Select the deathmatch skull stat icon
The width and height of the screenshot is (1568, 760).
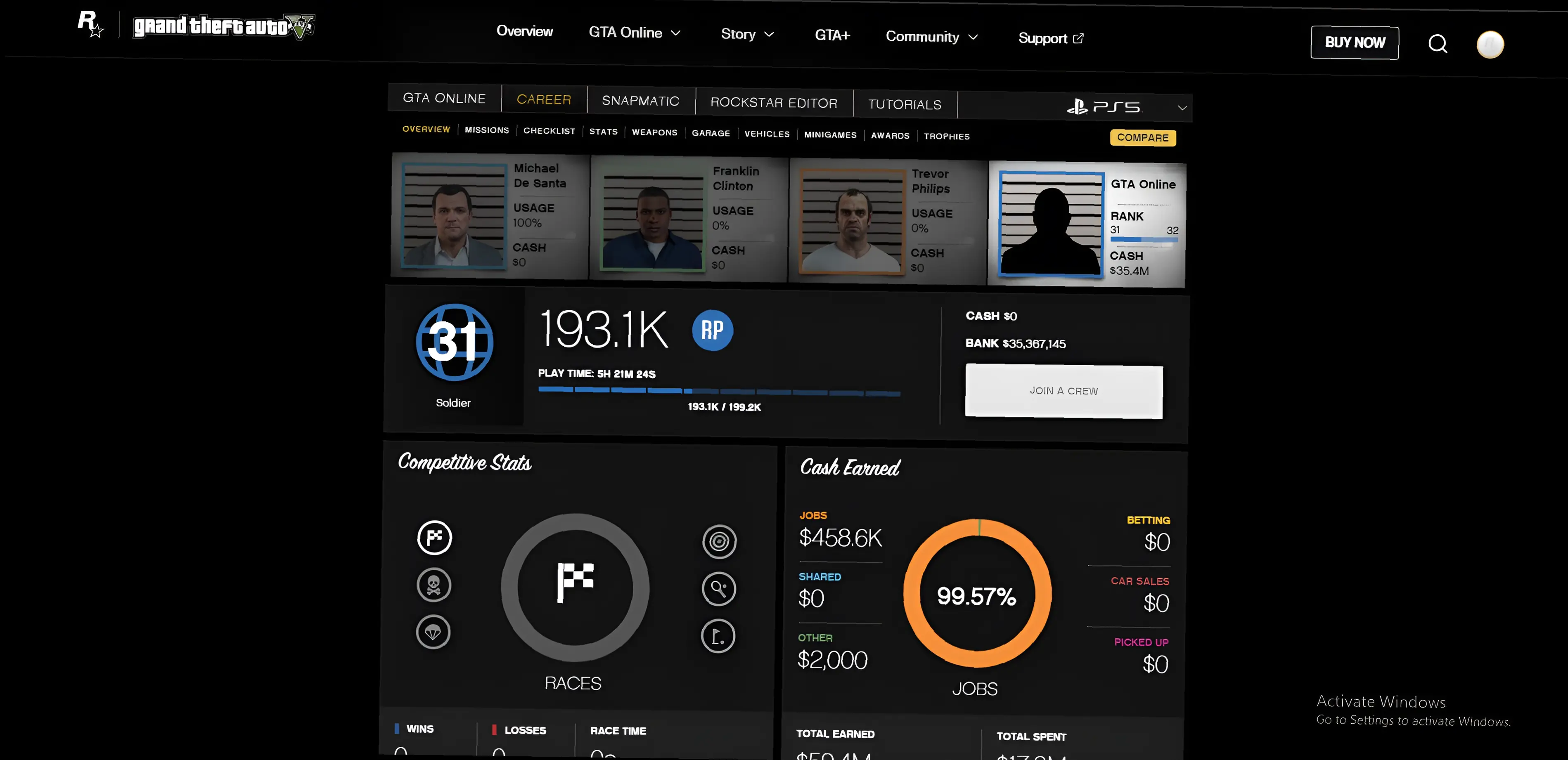point(433,585)
